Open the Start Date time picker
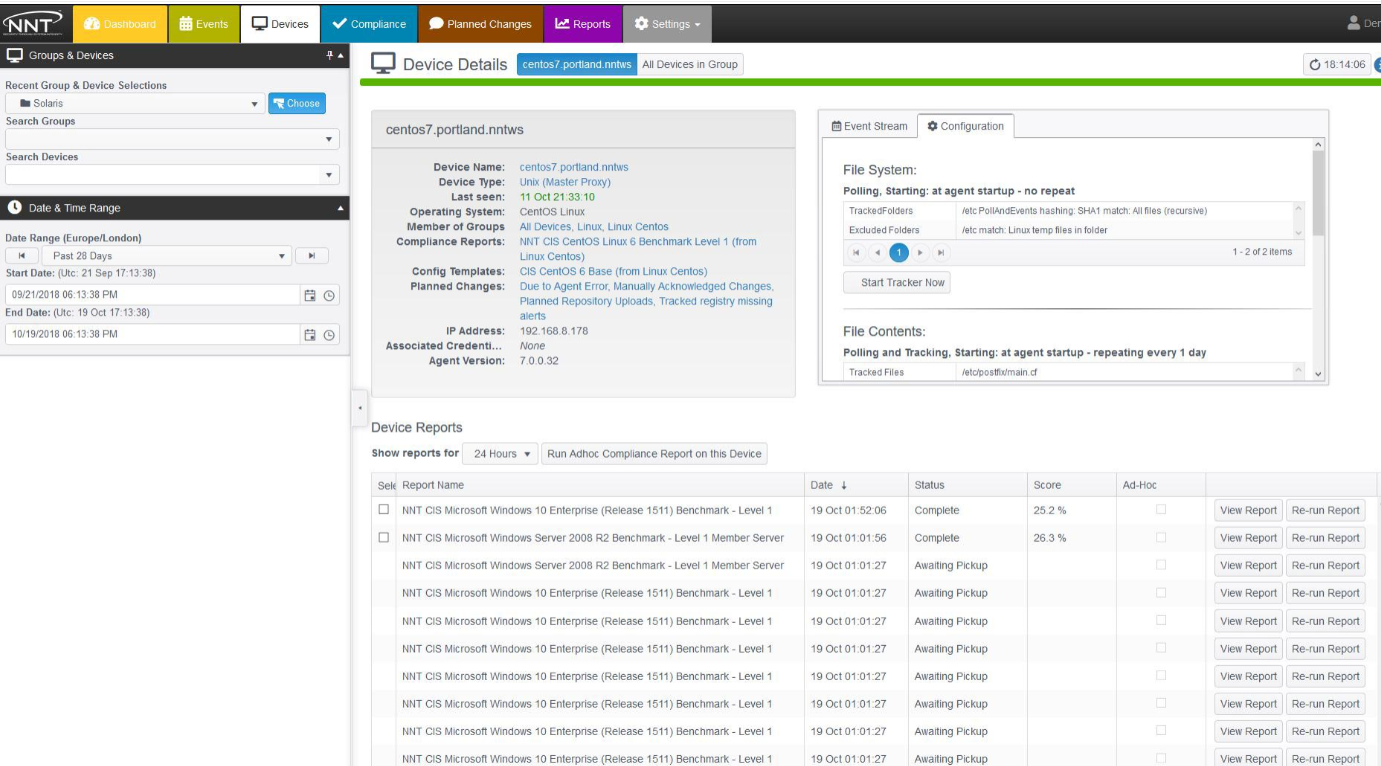Image resolution: width=1381 pixels, height=766 pixels. coord(328,295)
